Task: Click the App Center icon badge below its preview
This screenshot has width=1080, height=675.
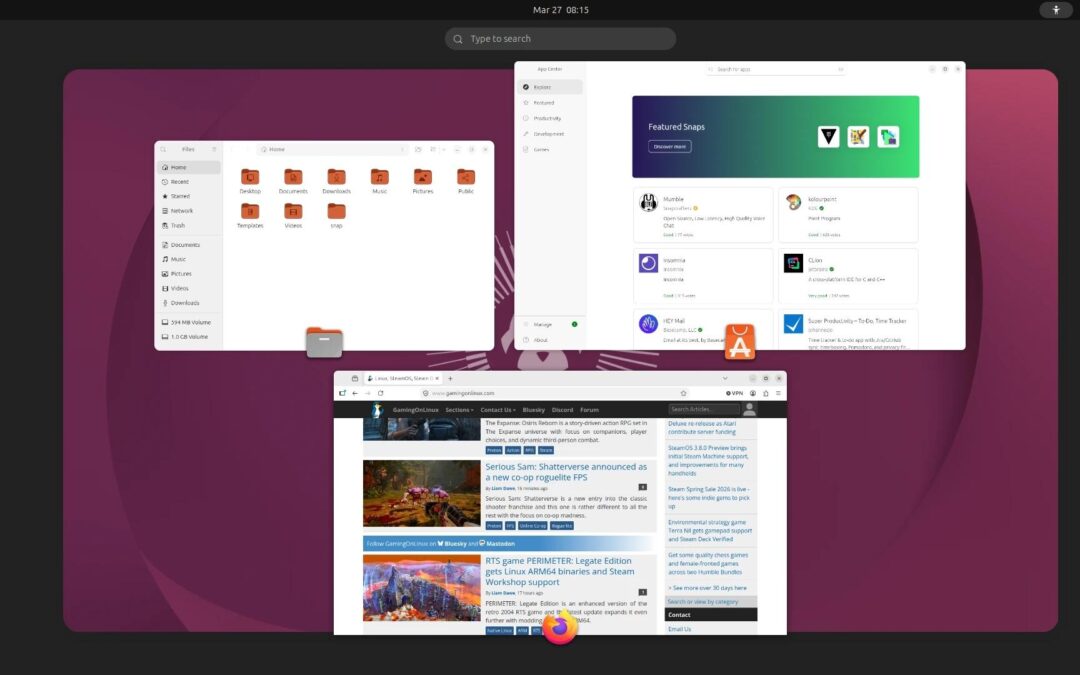Action: coord(740,342)
